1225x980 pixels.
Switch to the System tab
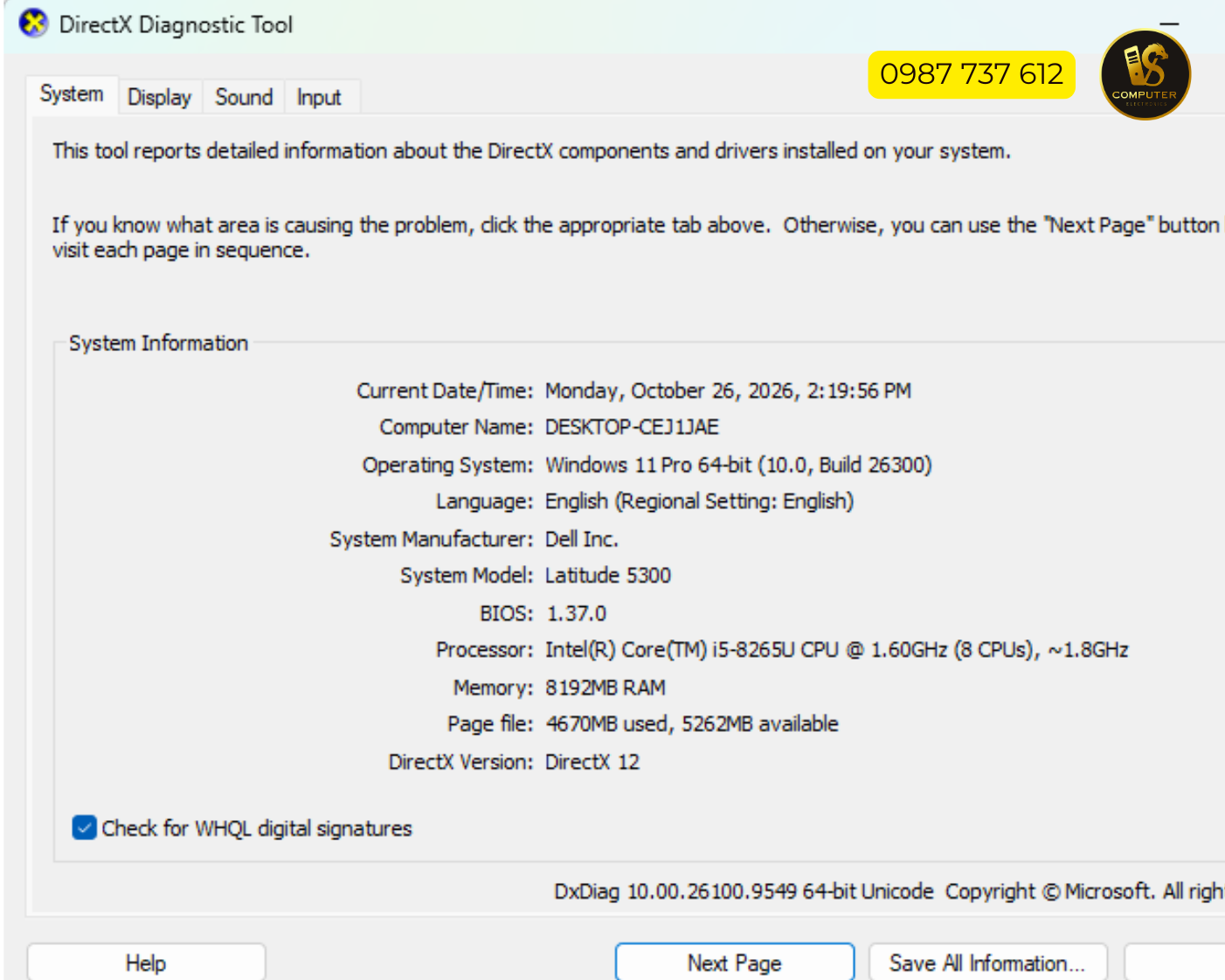click(x=72, y=94)
